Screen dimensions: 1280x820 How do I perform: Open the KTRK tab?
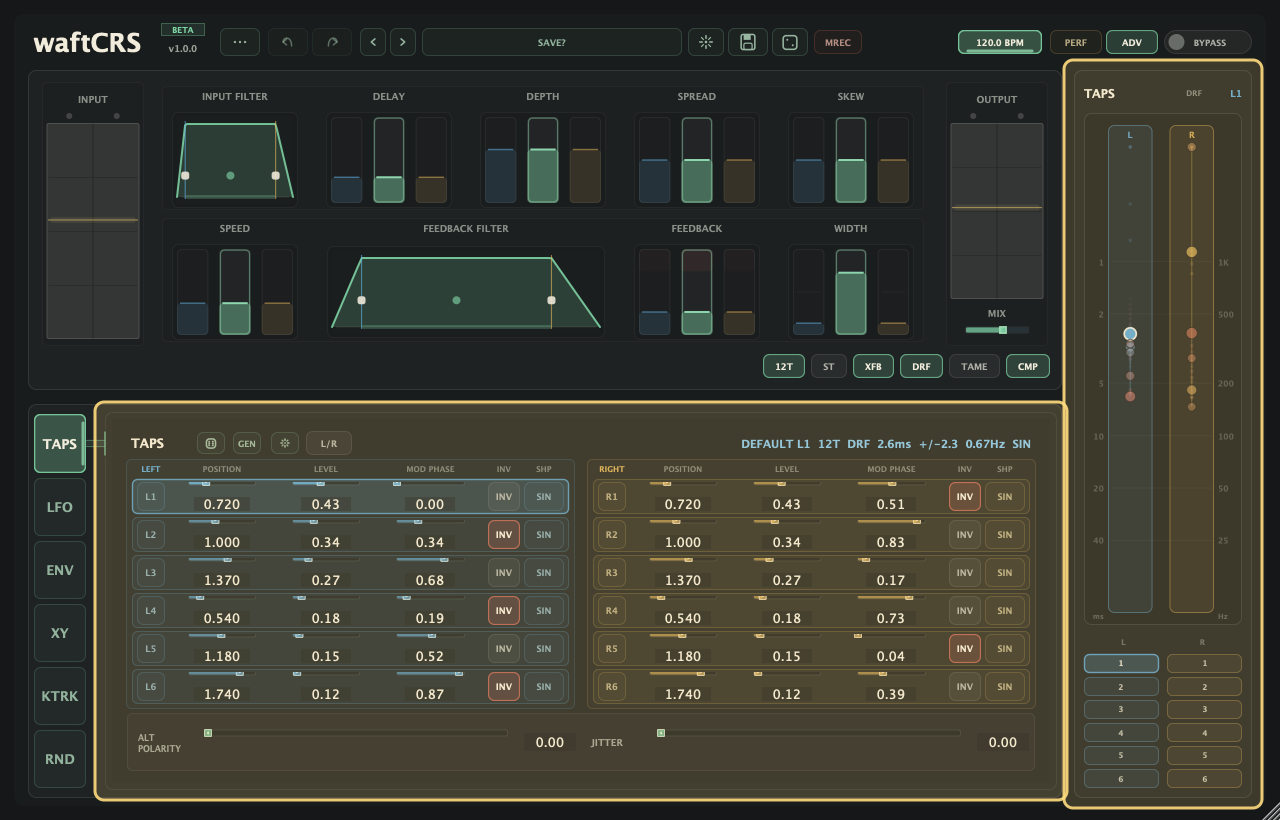point(60,696)
